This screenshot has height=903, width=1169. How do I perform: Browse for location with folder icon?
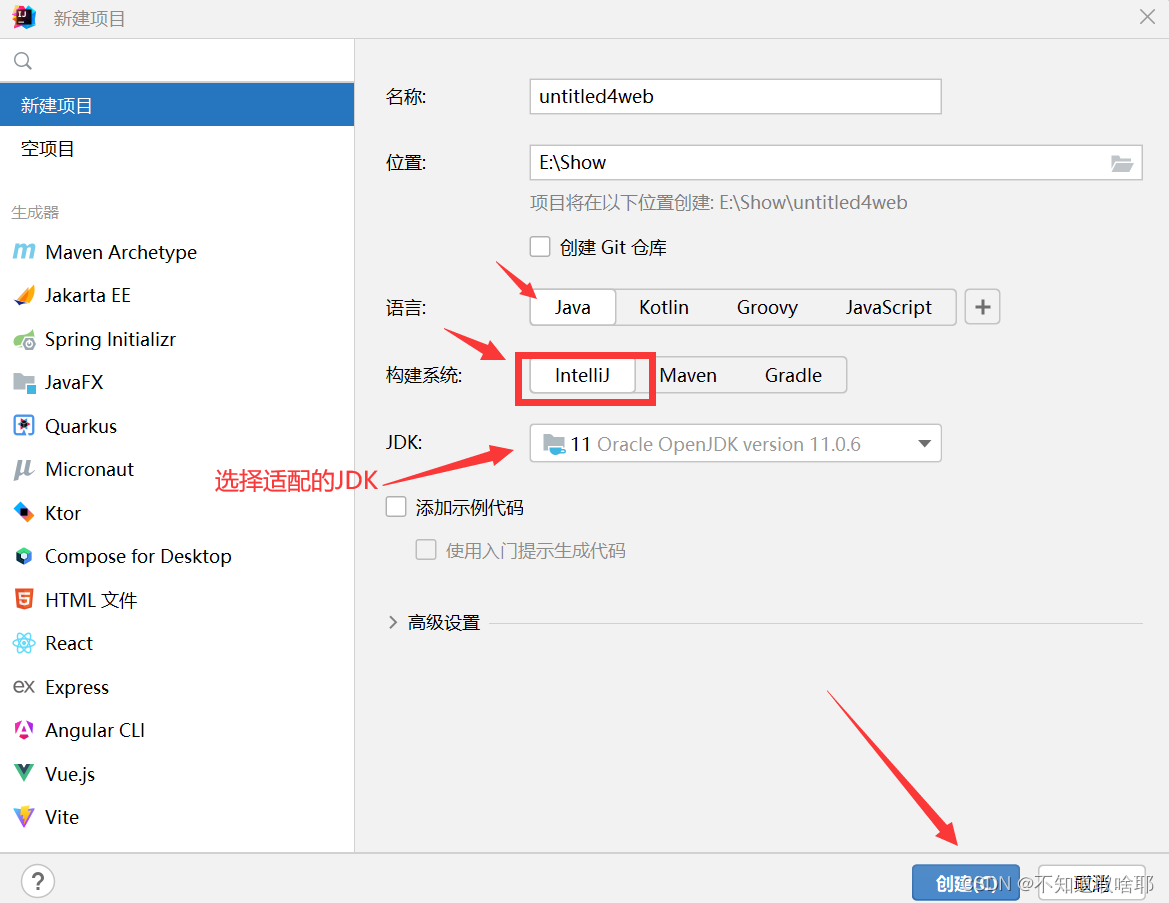1121,163
